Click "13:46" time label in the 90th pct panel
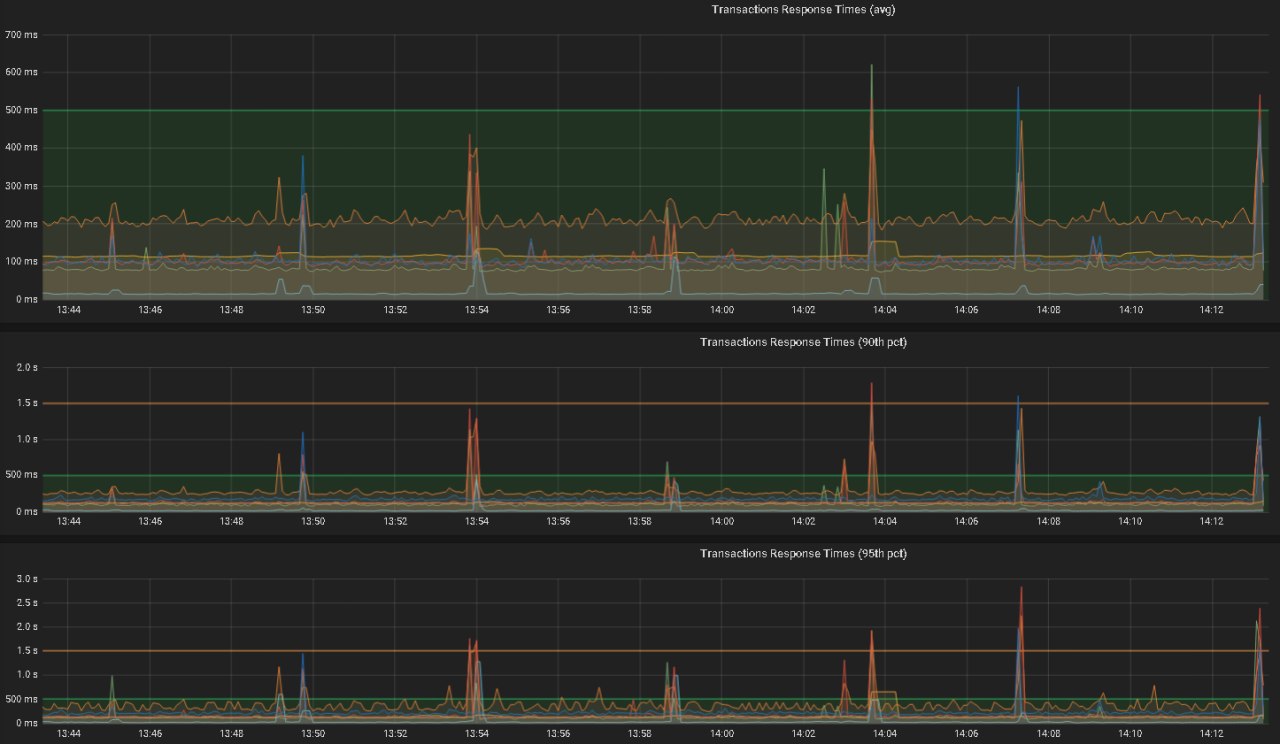Screen dimensions: 1280x744 (x=150, y=521)
